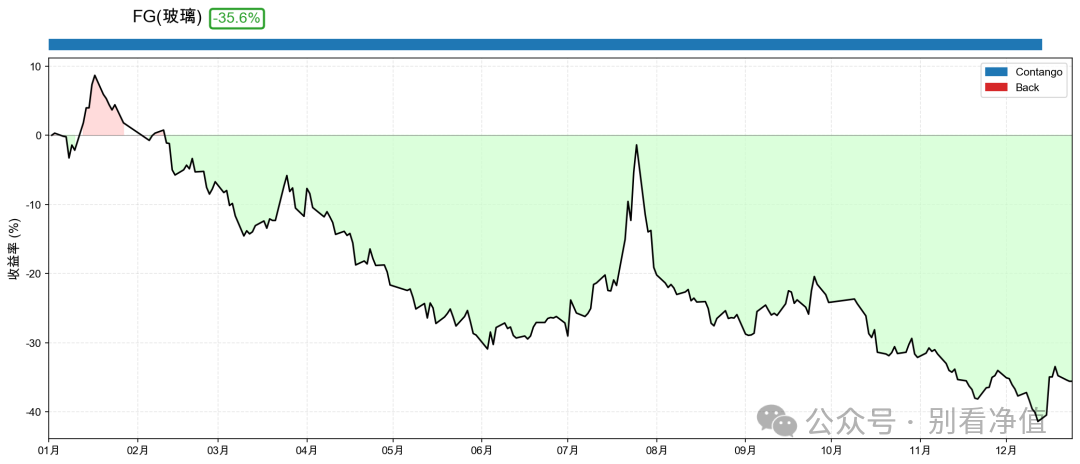The height and width of the screenshot is (464, 1080).
Task: Select the -35.6% green return badge
Action: pyautogui.click(x=236, y=18)
